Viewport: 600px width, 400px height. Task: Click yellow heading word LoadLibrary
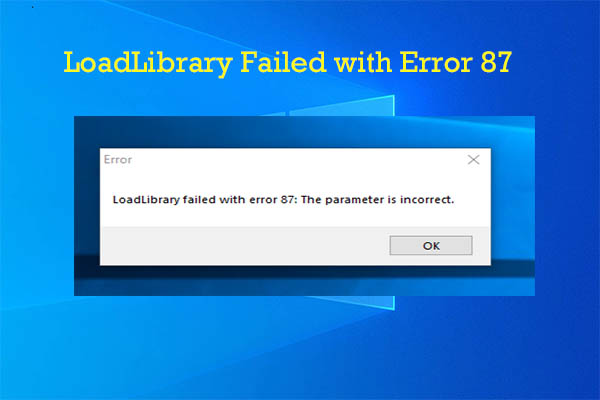(x=148, y=63)
